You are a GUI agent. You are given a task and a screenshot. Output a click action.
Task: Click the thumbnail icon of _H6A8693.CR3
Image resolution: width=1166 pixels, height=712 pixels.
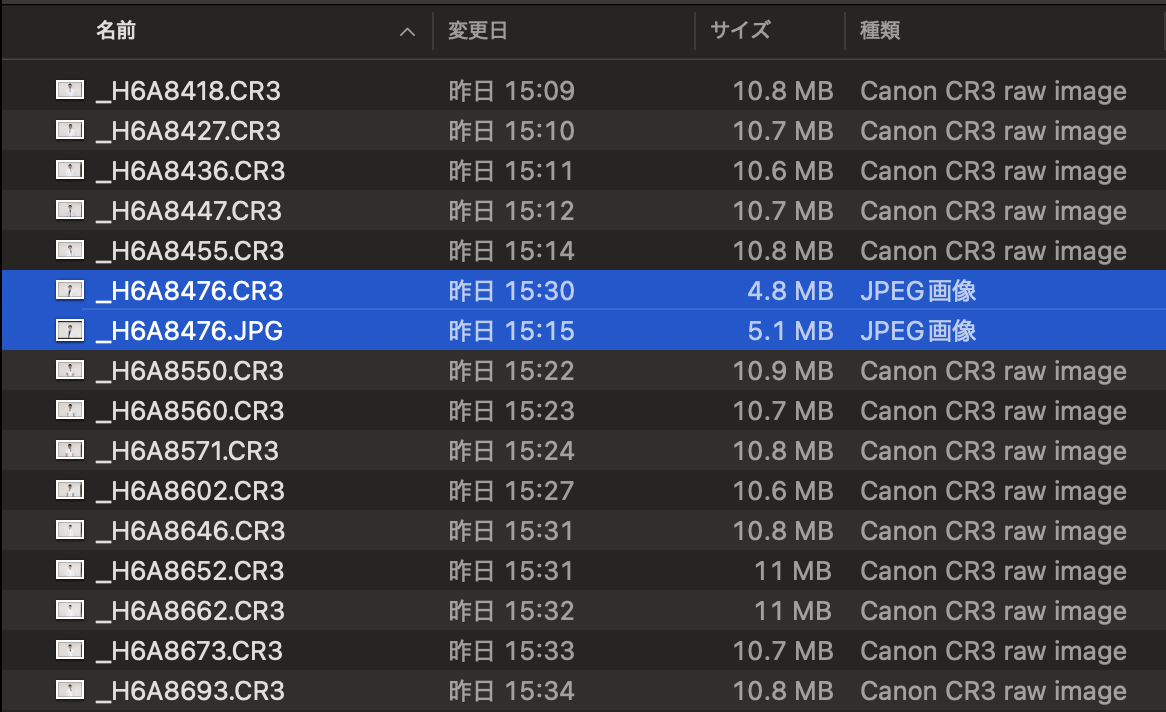click(70, 690)
